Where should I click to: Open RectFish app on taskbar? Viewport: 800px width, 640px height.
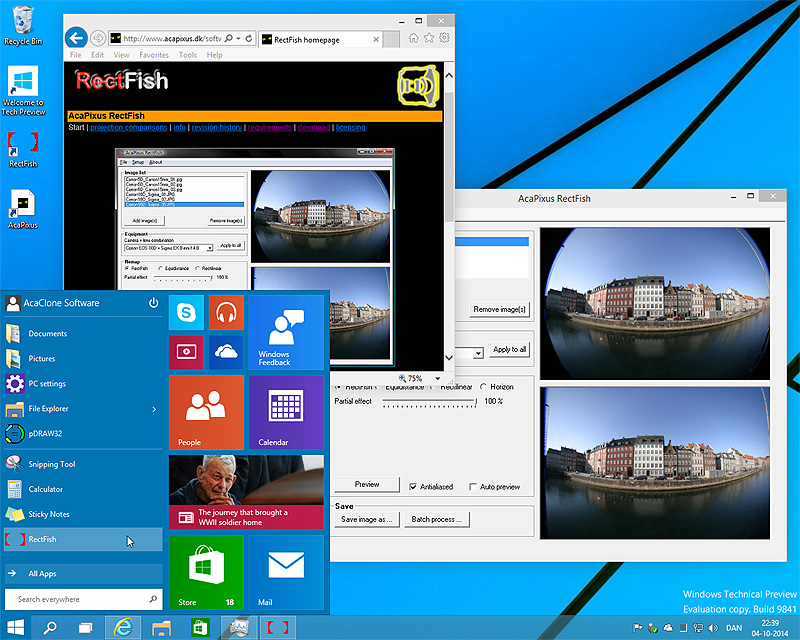(x=278, y=628)
